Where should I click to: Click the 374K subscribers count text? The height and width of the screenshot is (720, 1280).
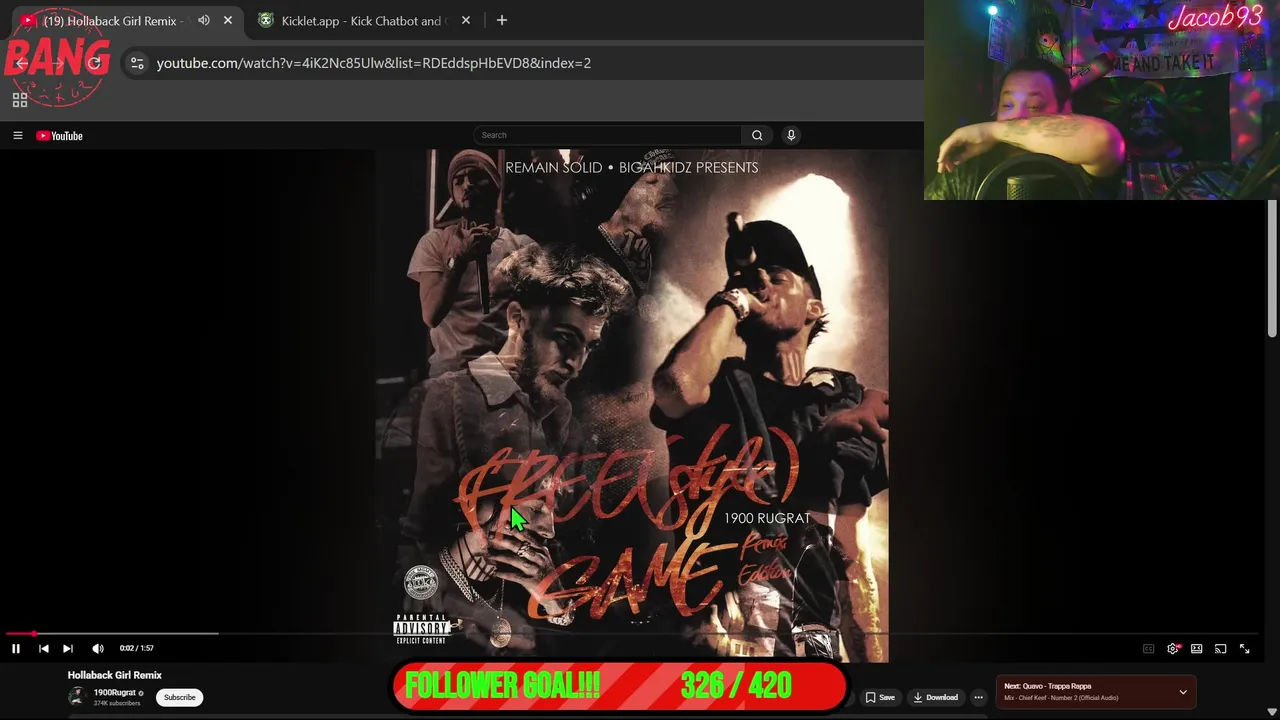coord(117,703)
